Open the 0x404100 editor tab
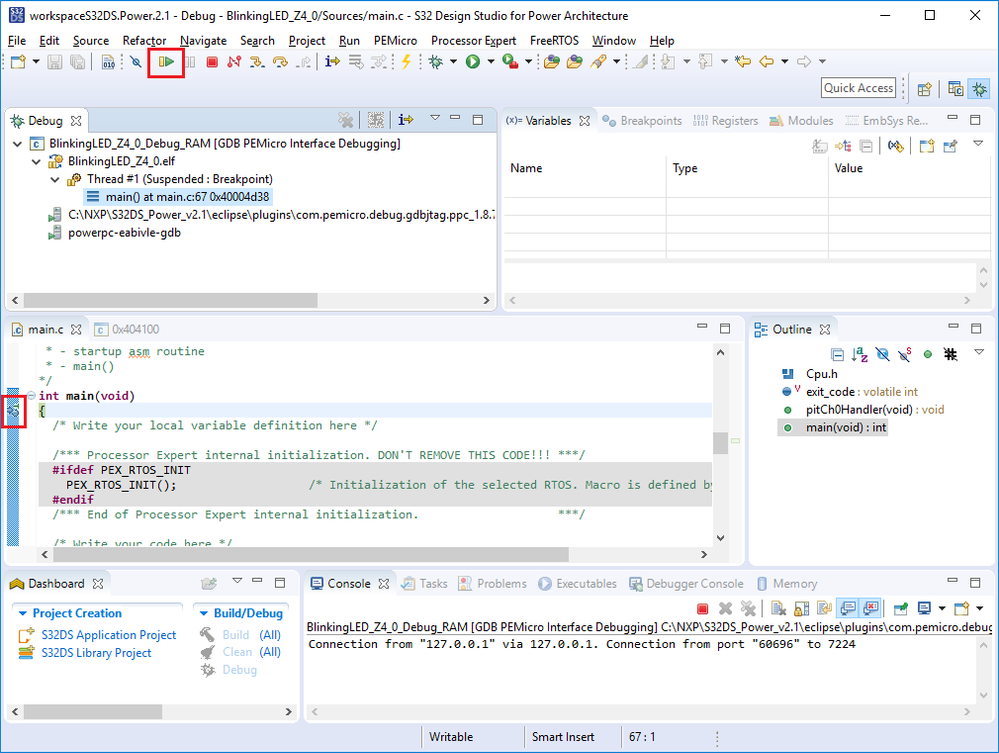 [x=127, y=329]
